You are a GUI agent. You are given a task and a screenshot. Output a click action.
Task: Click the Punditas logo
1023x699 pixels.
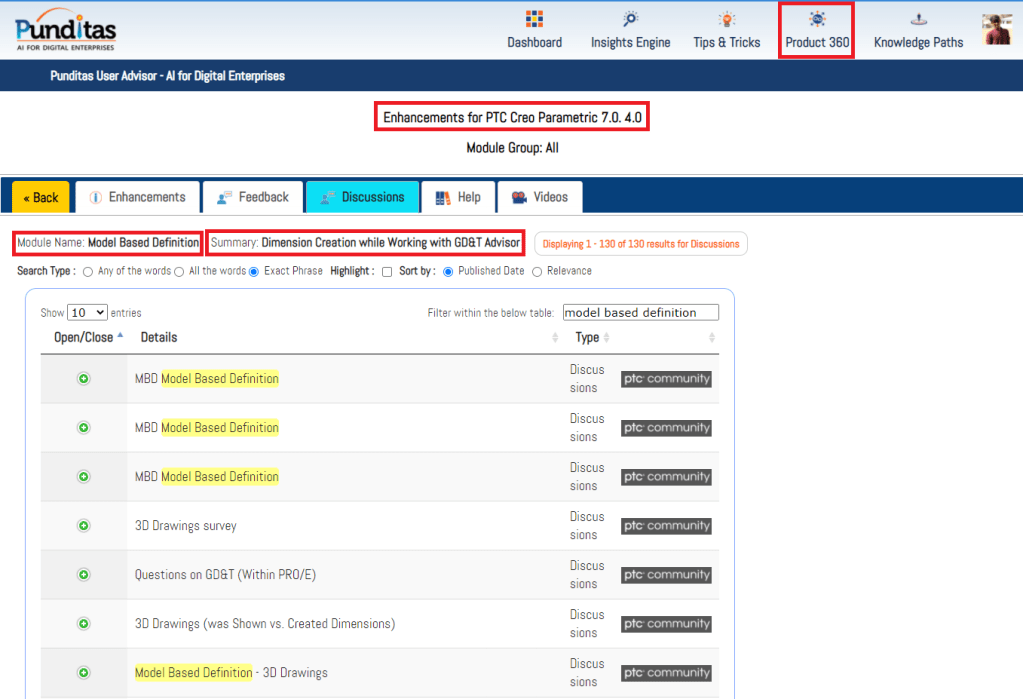[66, 30]
